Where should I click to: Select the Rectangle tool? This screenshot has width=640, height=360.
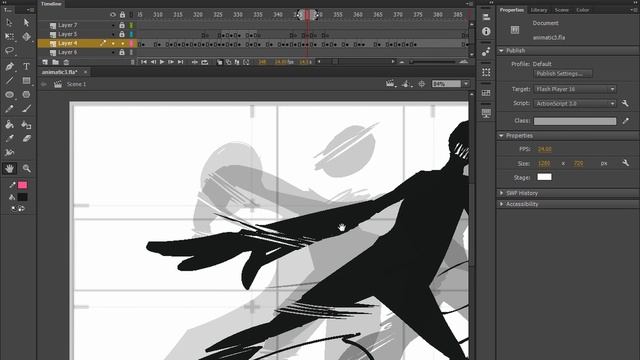point(27,81)
